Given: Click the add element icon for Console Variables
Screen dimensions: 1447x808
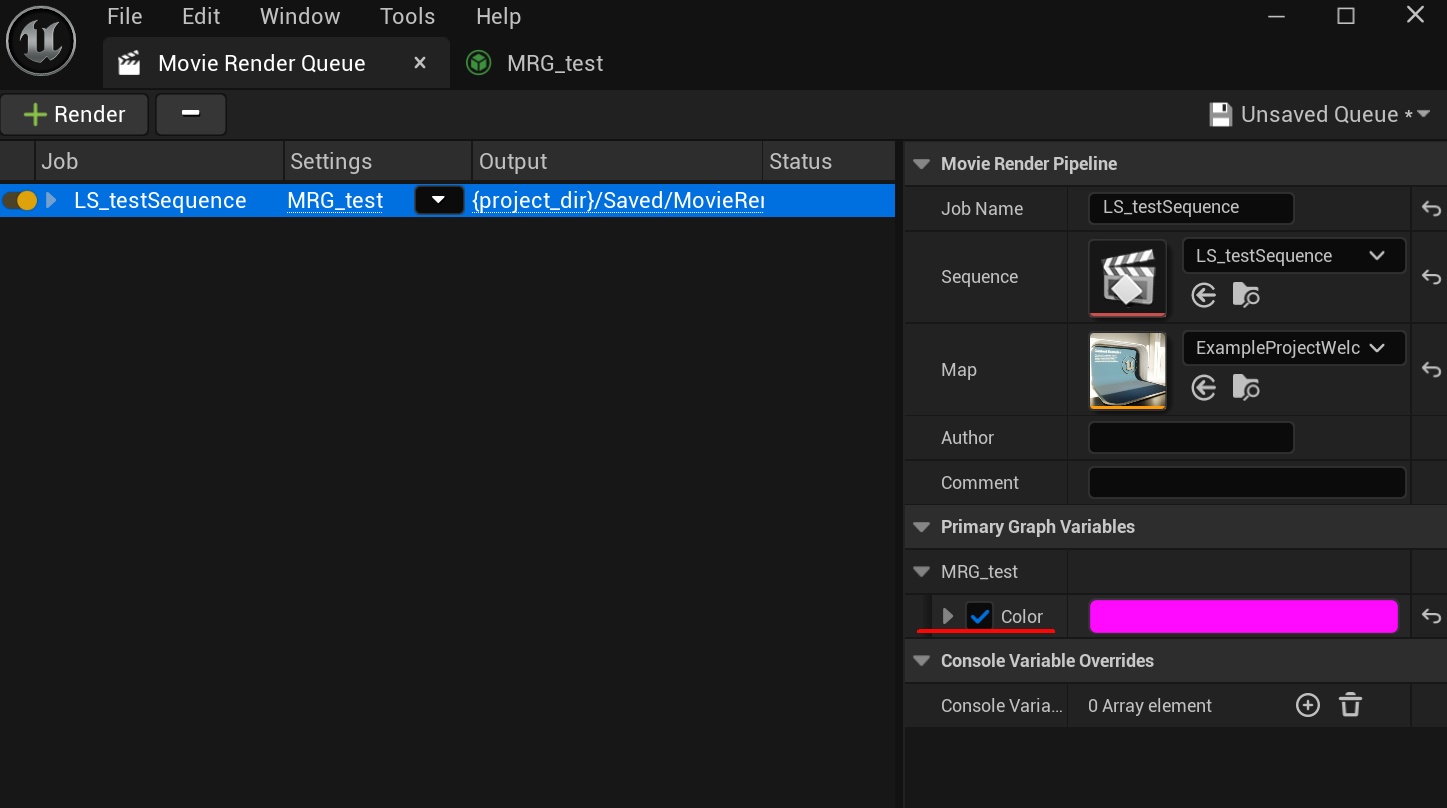Looking at the screenshot, I should [x=1307, y=705].
